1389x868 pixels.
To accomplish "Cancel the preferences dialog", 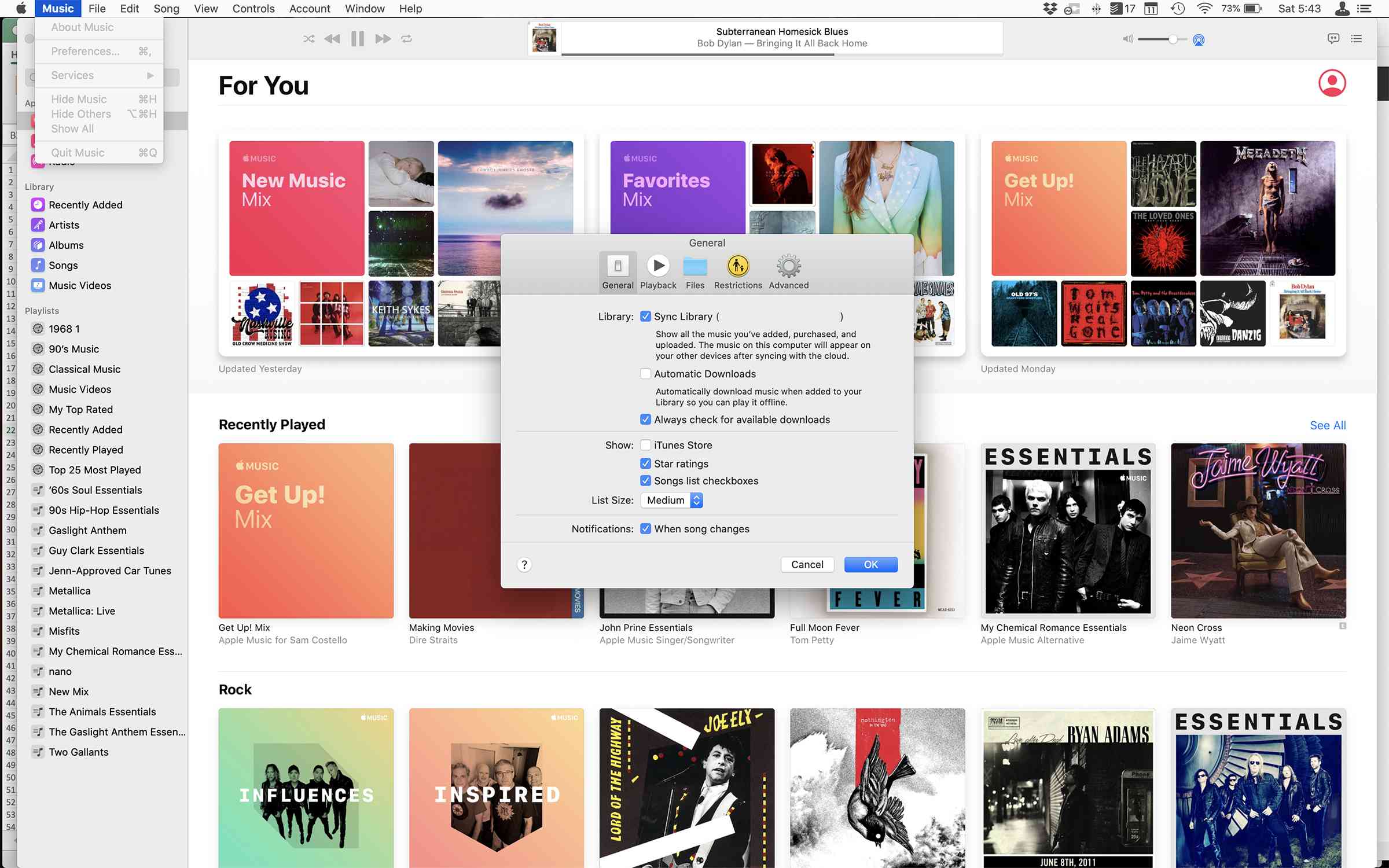I will coord(807,565).
